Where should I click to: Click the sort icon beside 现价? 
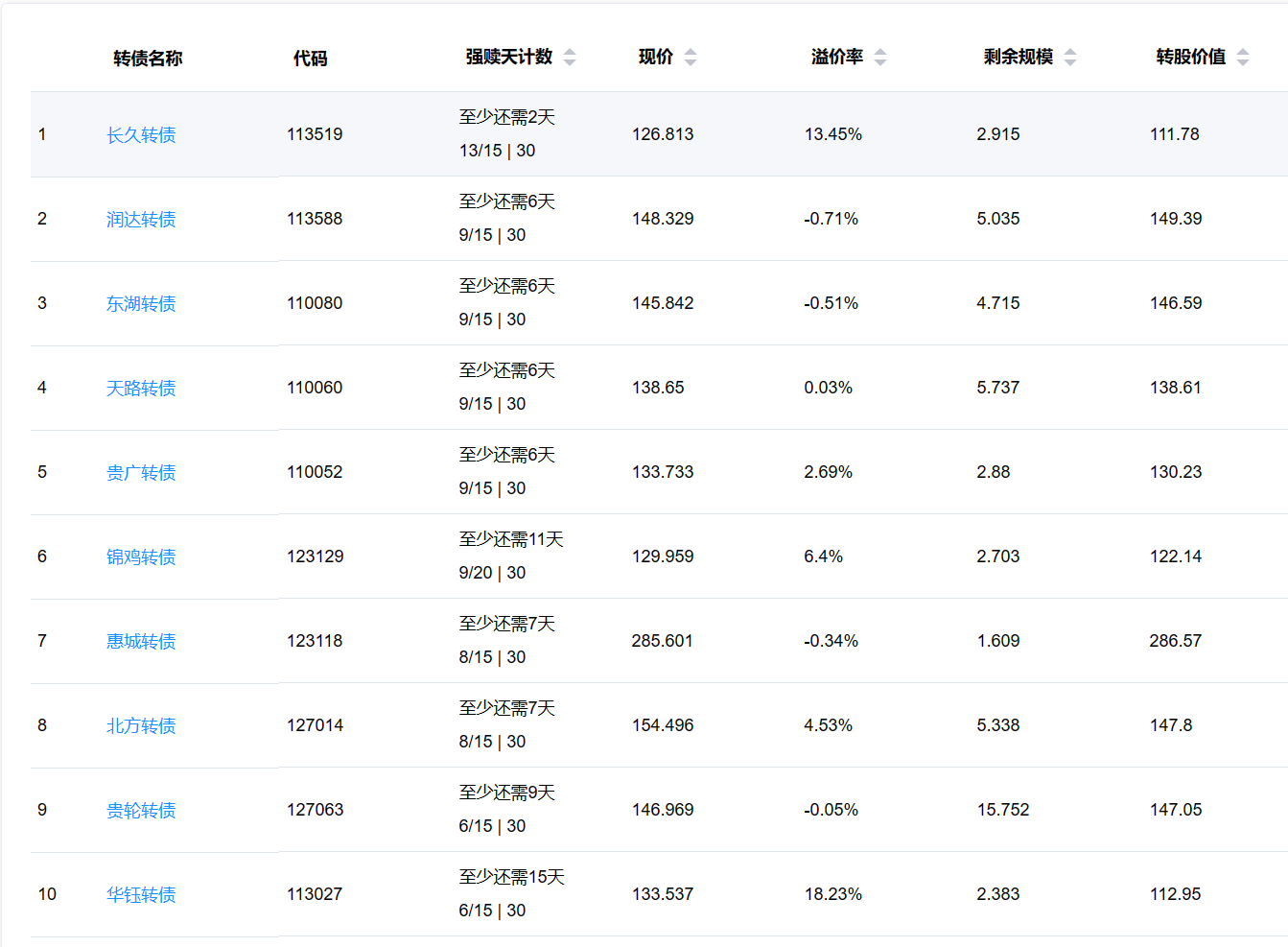(x=691, y=58)
